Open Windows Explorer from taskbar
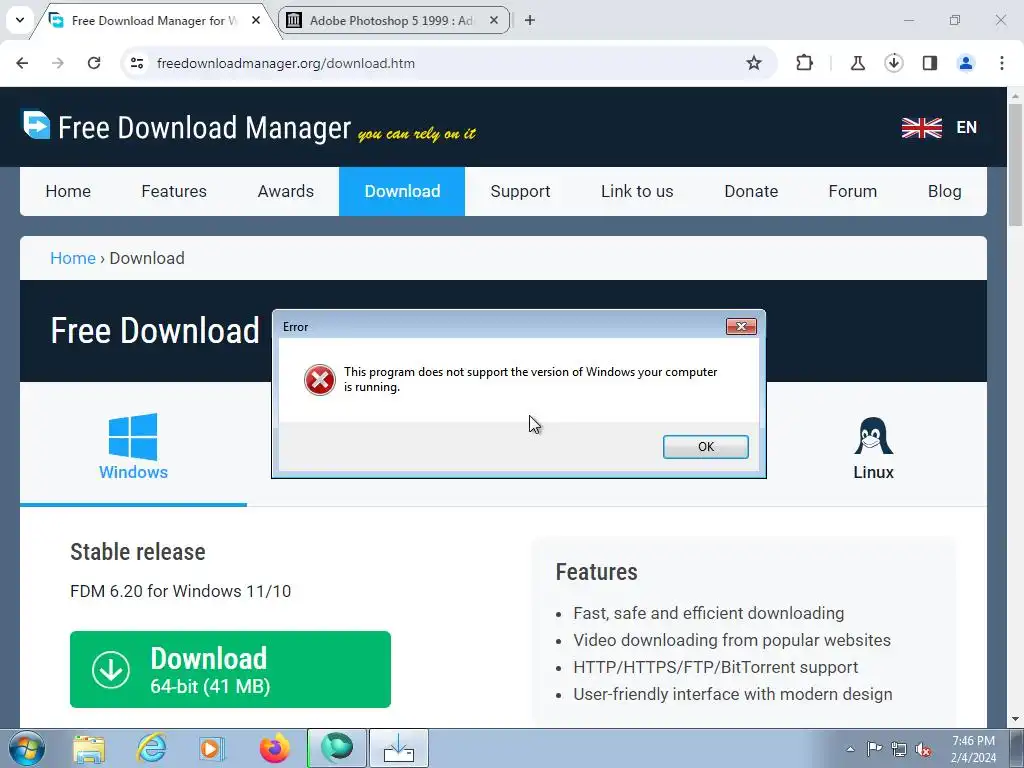Viewport: 1024px width, 768px height. point(89,748)
